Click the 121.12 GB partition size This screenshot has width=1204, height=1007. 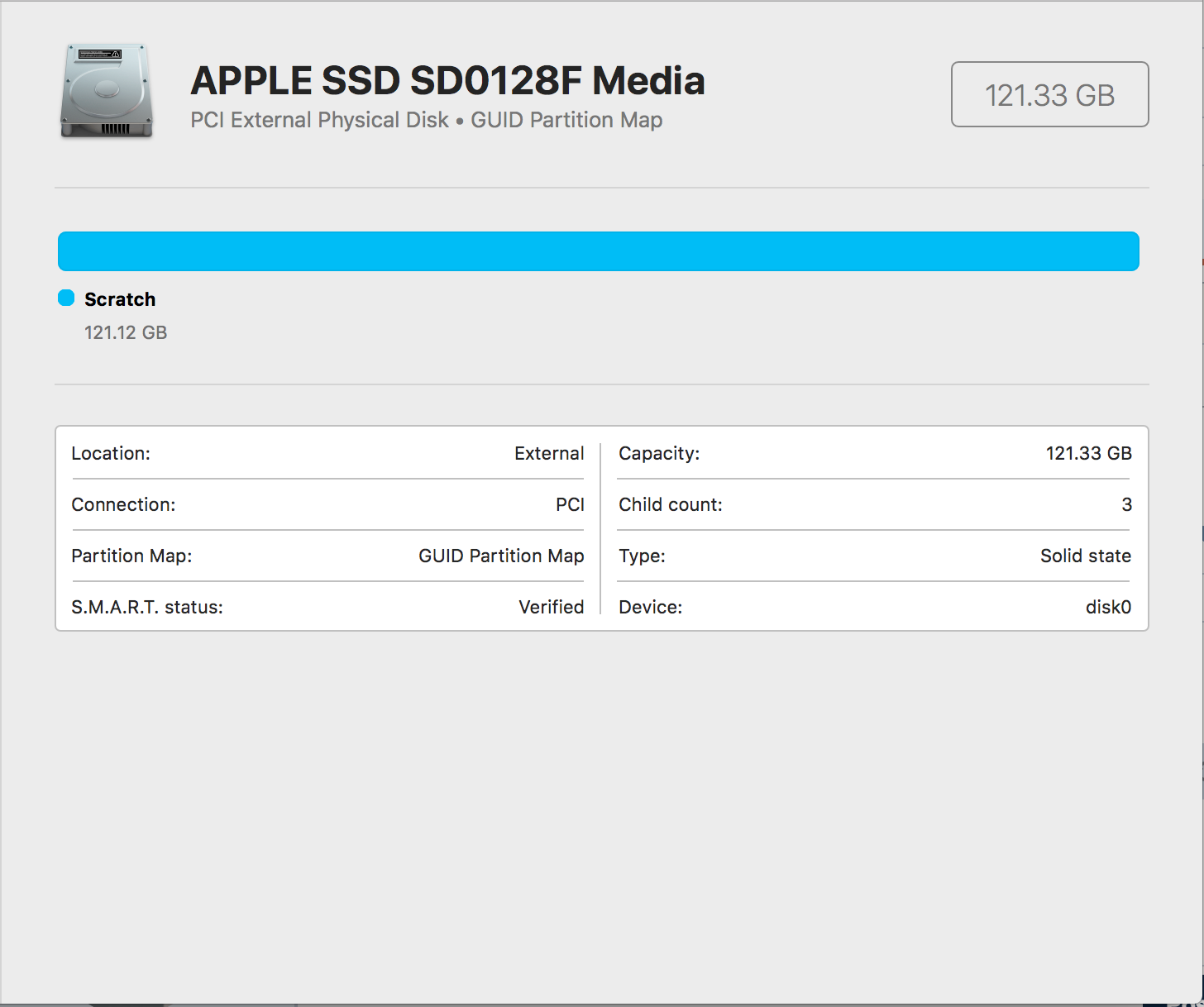(126, 332)
